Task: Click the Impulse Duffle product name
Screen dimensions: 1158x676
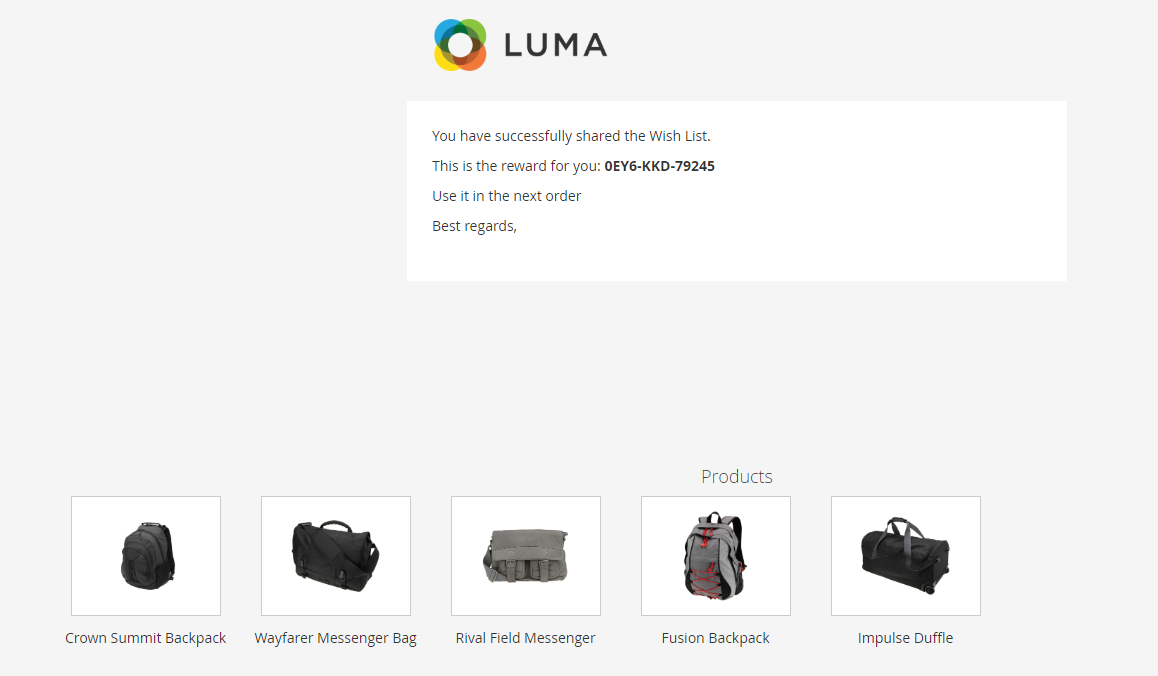Action: 905,638
